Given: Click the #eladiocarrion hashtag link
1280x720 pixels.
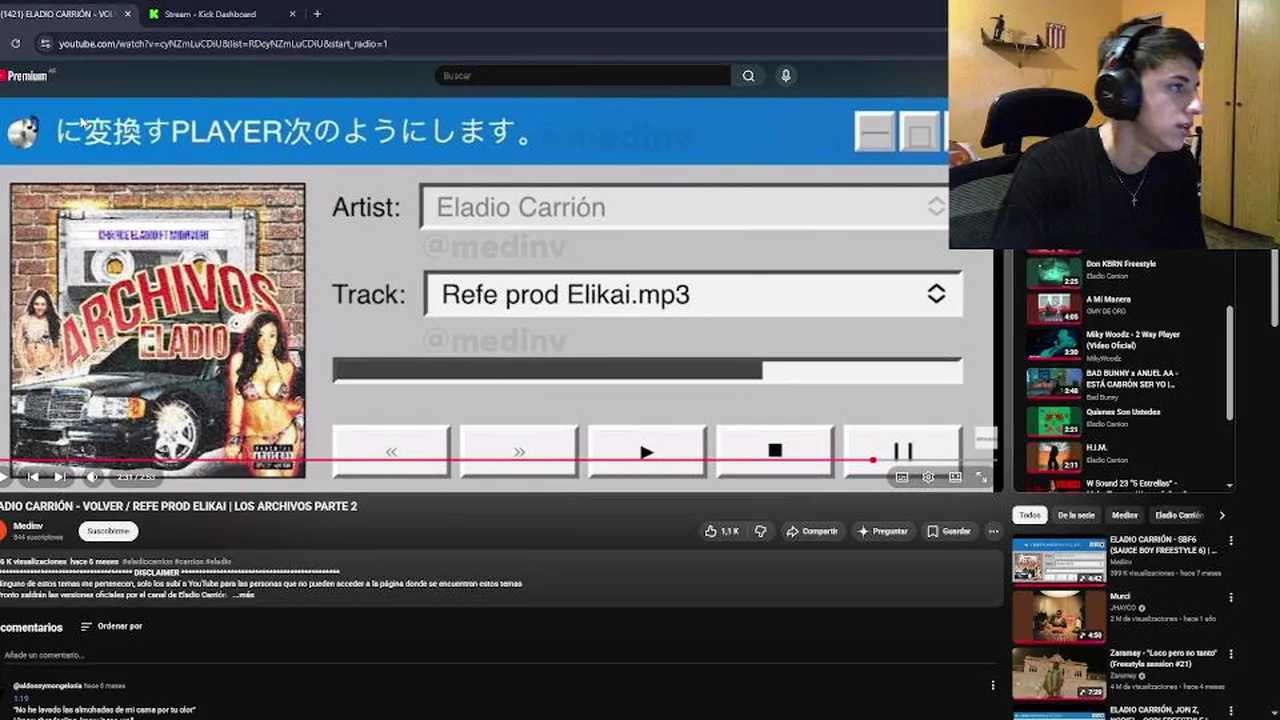Looking at the screenshot, I should 149,562.
